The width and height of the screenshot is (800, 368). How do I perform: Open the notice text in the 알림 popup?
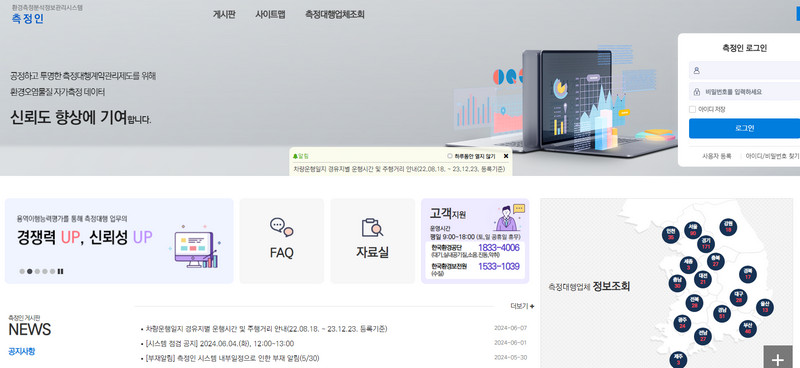399,169
